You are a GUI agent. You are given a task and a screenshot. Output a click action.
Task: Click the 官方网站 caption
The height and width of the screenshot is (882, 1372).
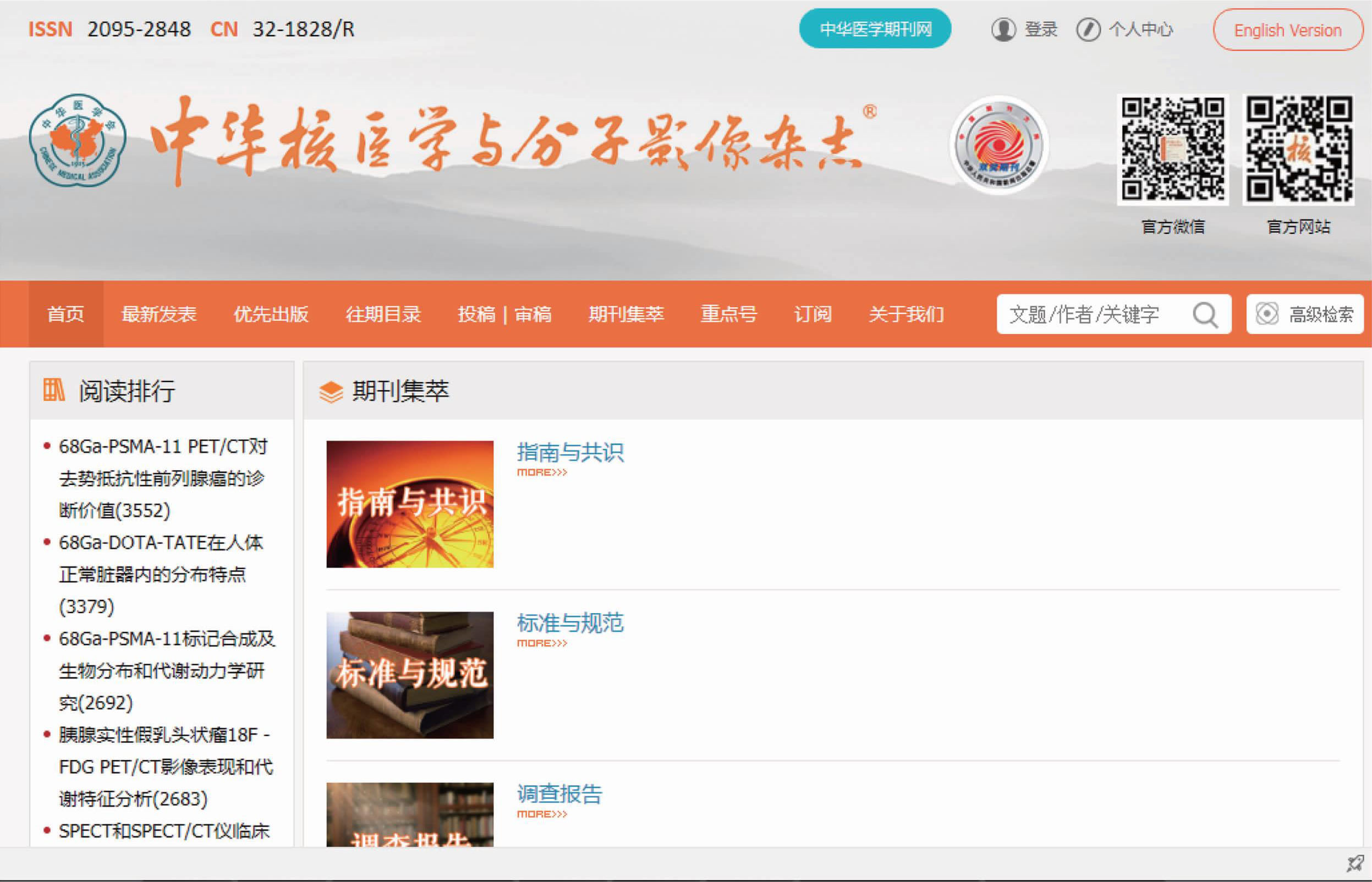pos(1298,227)
